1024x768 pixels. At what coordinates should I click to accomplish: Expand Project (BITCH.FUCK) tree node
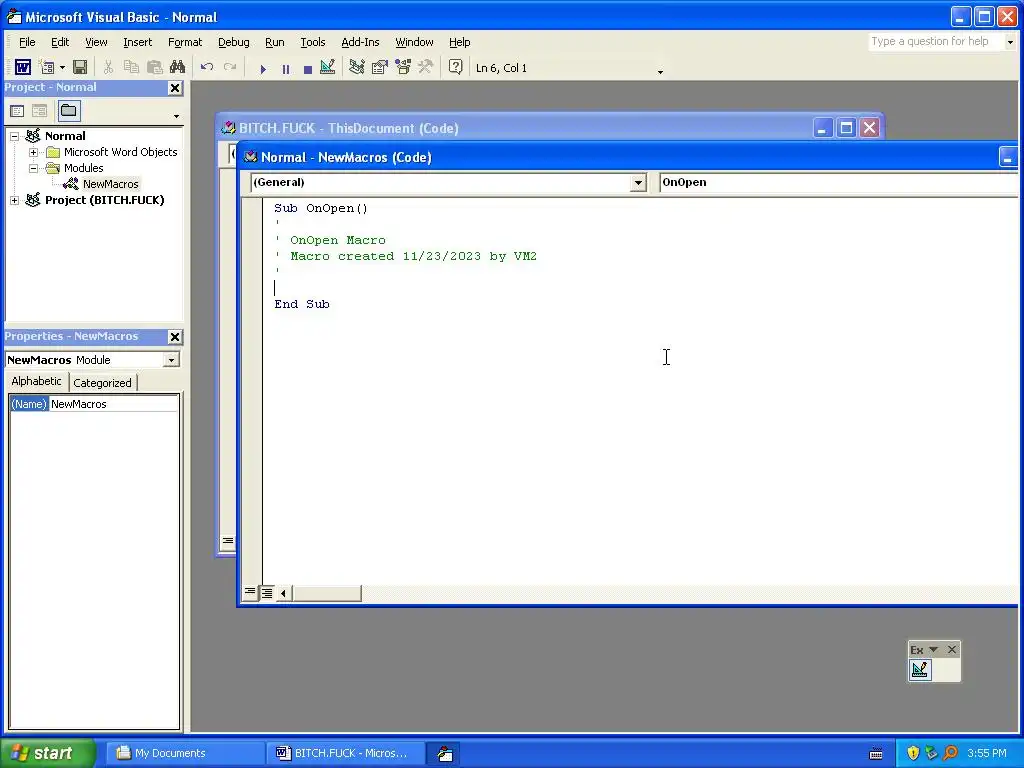click(14, 200)
